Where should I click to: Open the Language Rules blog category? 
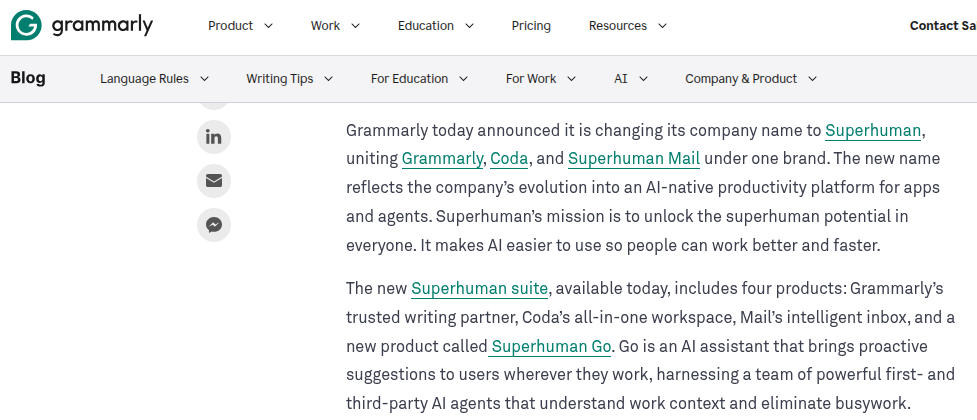pos(154,79)
